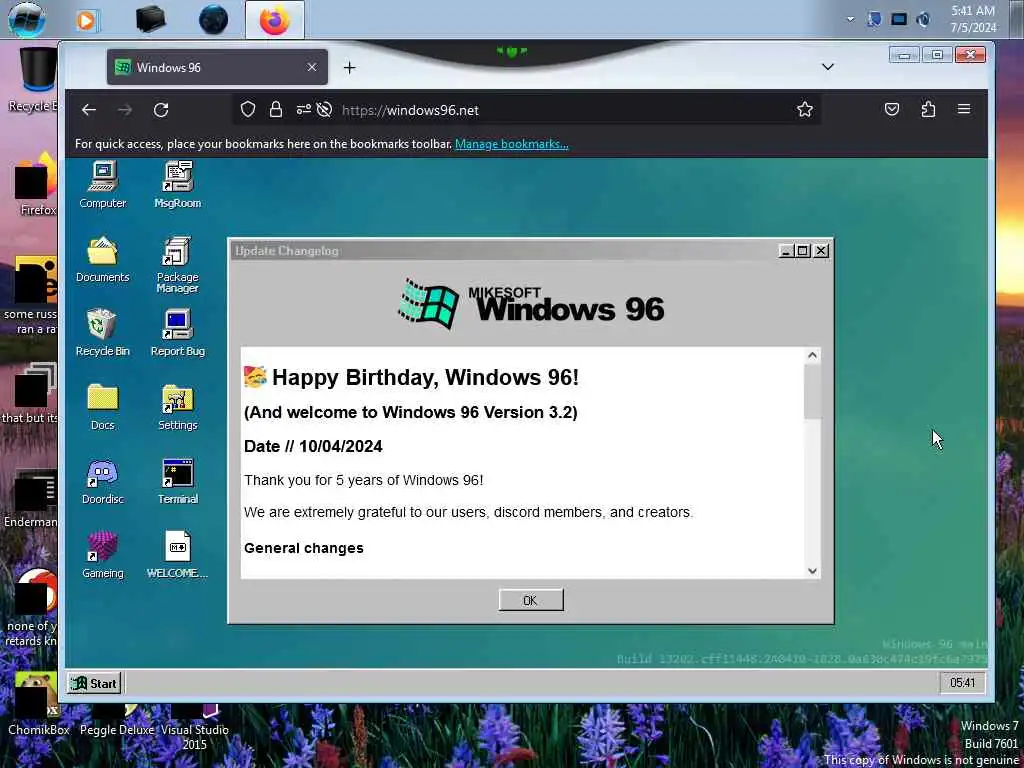
Task: Launch the Terminal shortcut
Action: point(178,481)
